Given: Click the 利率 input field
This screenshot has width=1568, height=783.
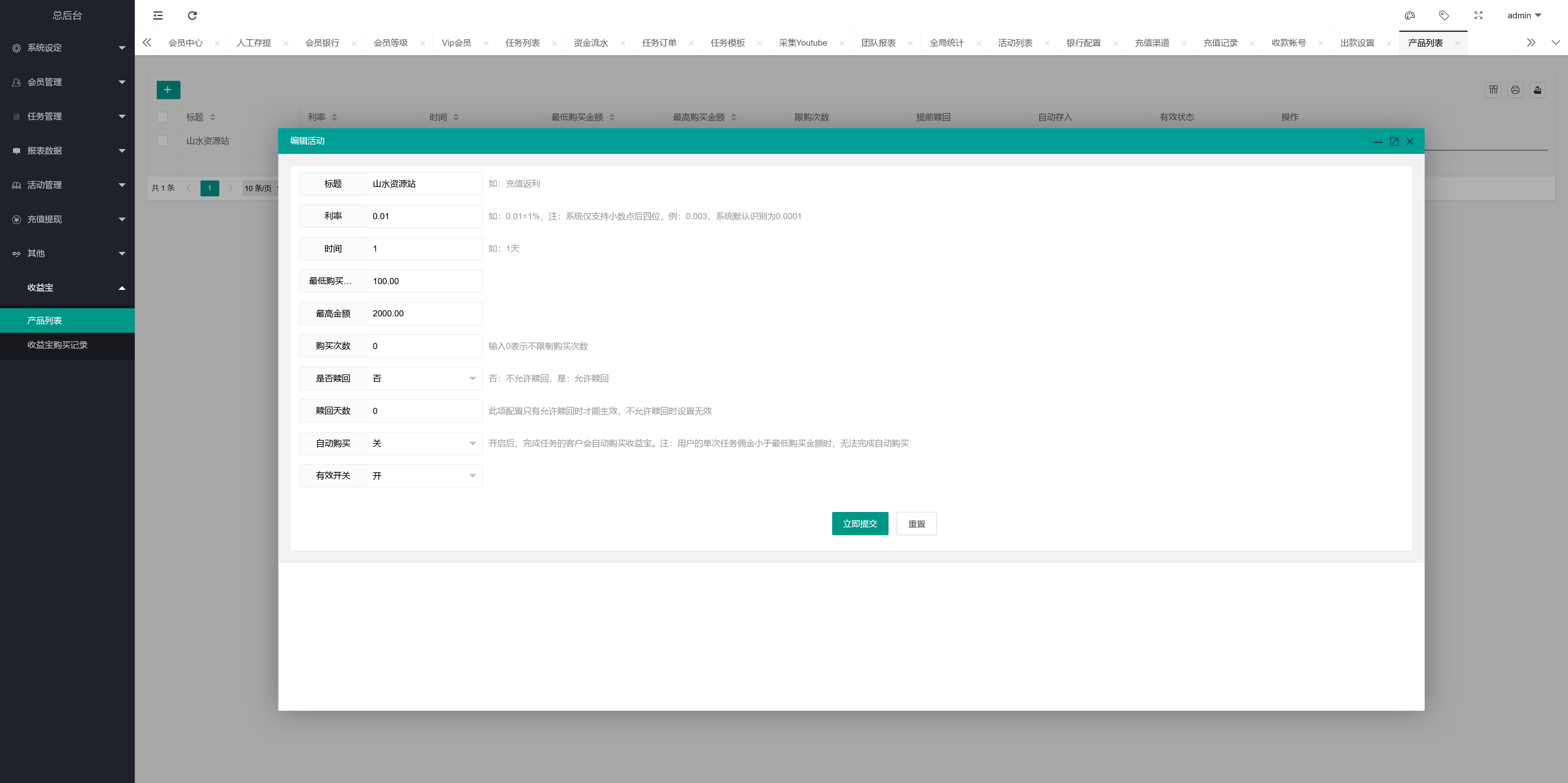Looking at the screenshot, I should [424, 216].
